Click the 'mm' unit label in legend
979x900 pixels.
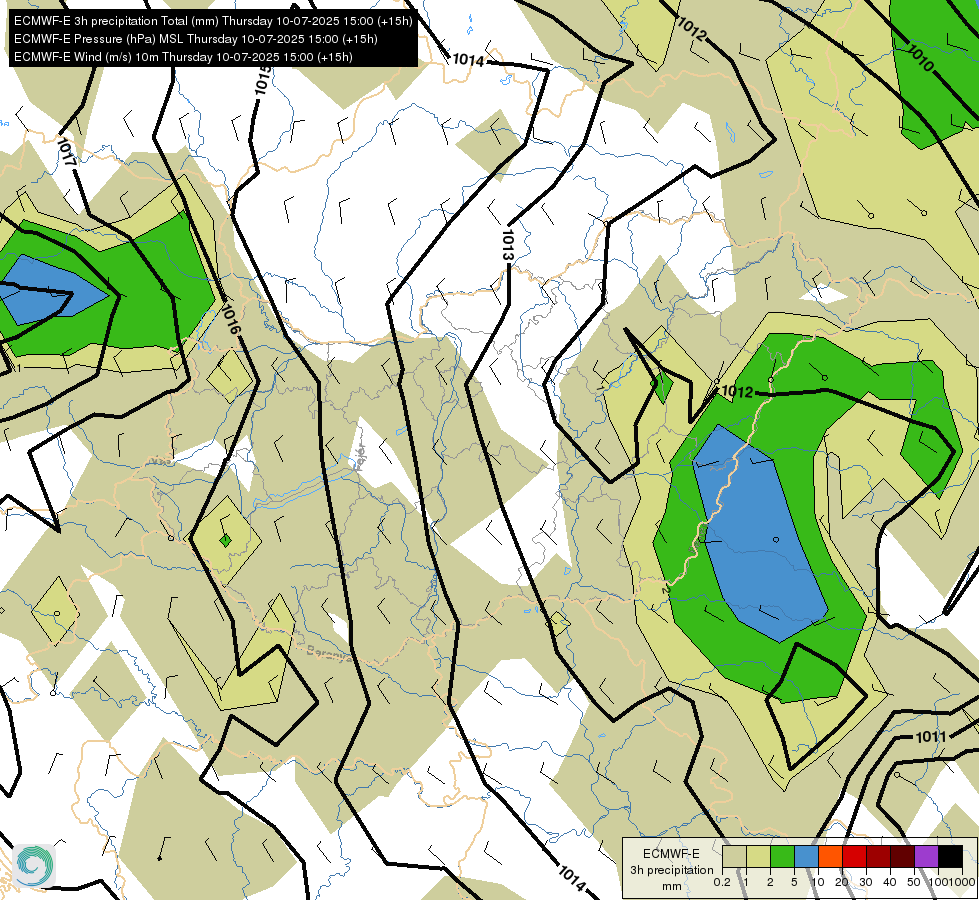pyautogui.click(x=672, y=886)
